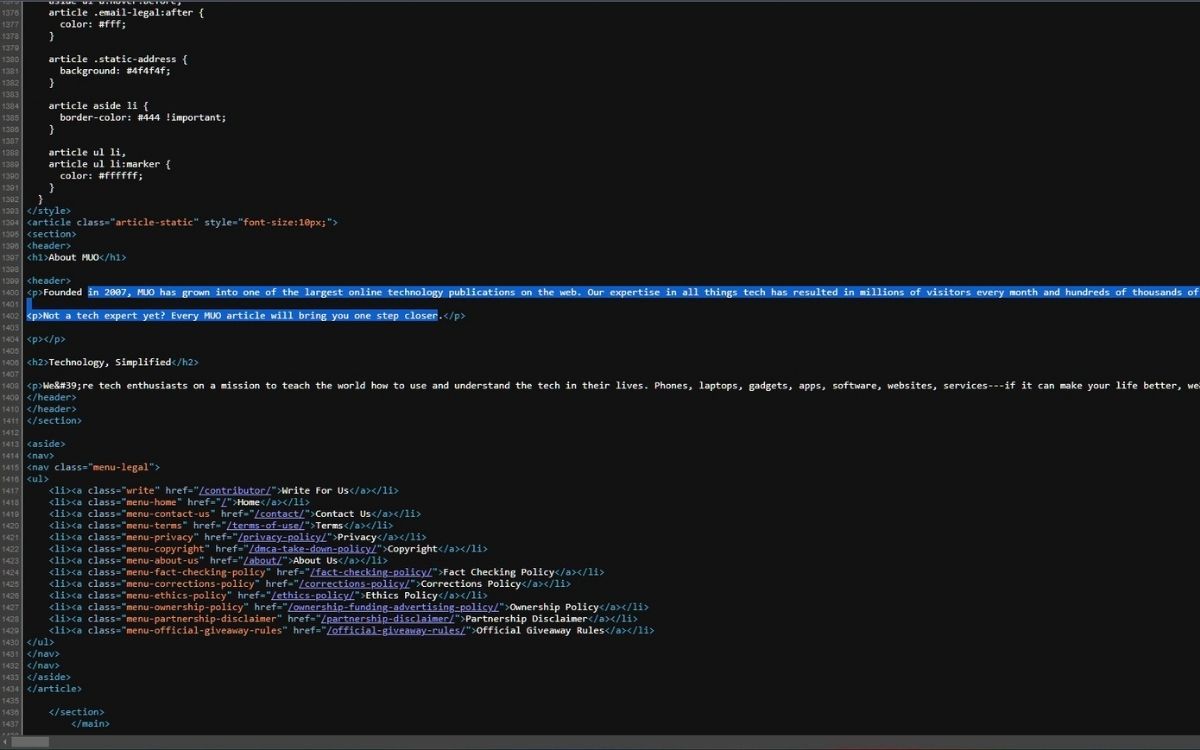Open the /contact/ href link
The width and height of the screenshot is (1200, 750).
(x=278, y=514)
